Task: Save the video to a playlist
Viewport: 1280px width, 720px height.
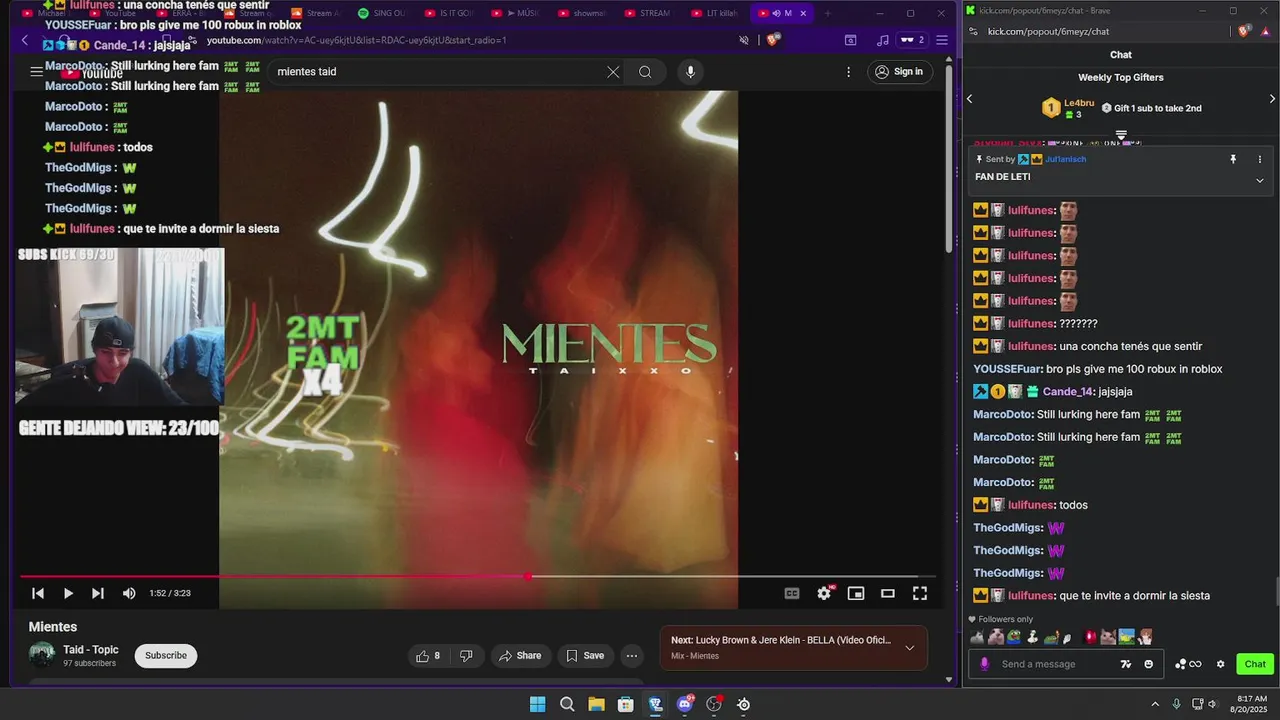Action: pos(585,656)
